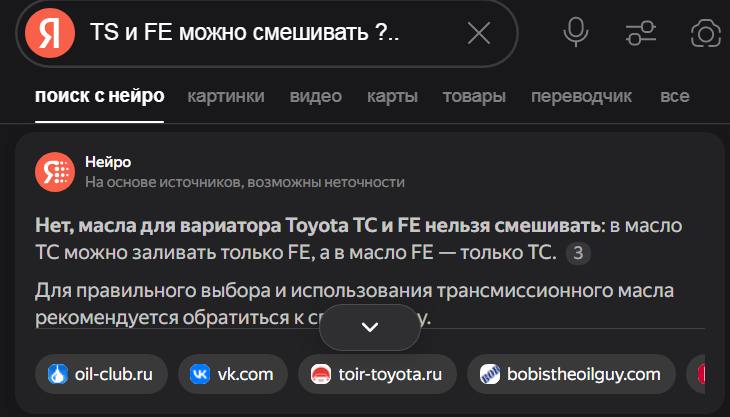Open the bobistheoilguy.com source link

coord(571,375)
